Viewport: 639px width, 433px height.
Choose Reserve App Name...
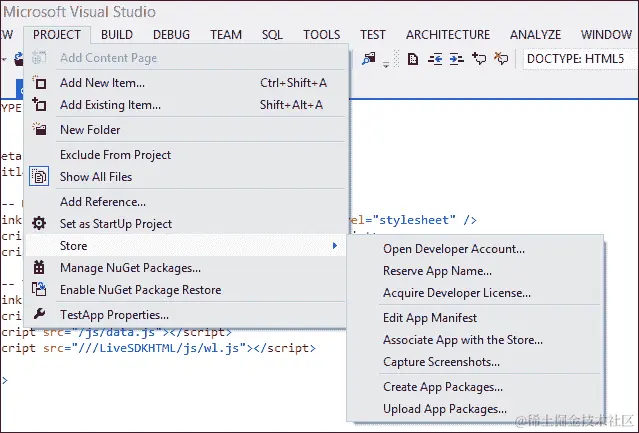click(475, 271)
